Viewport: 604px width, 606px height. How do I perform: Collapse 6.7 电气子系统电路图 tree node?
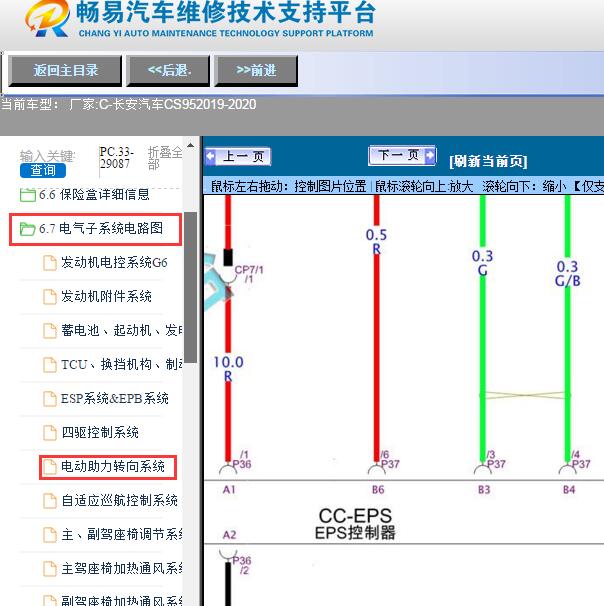pos(101,228)
